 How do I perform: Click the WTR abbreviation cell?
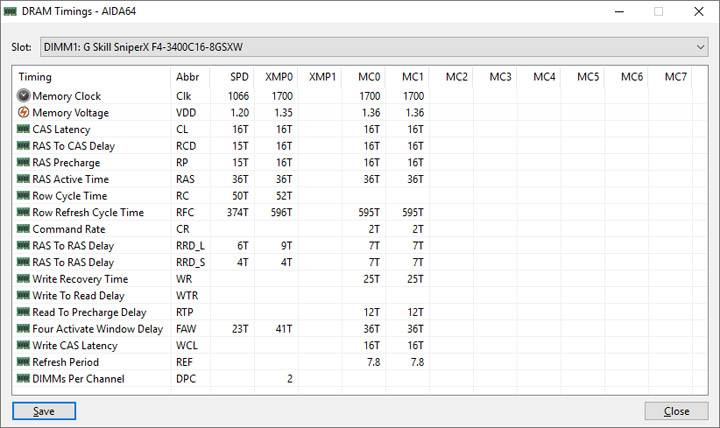point(187,295)
